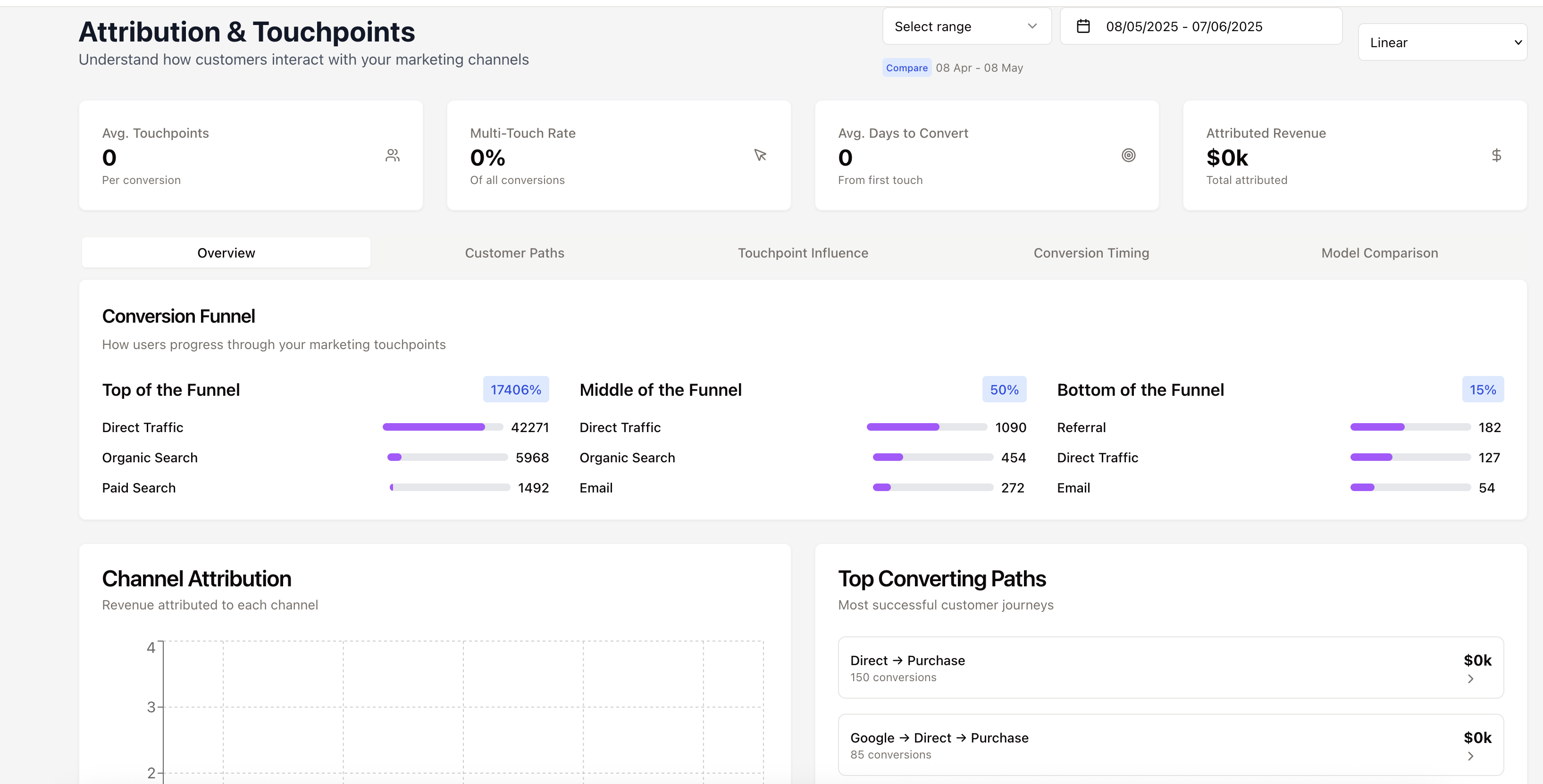Expand the date range field showing 08/05/2025
1543x784 pixels.
coord(1200,26)
